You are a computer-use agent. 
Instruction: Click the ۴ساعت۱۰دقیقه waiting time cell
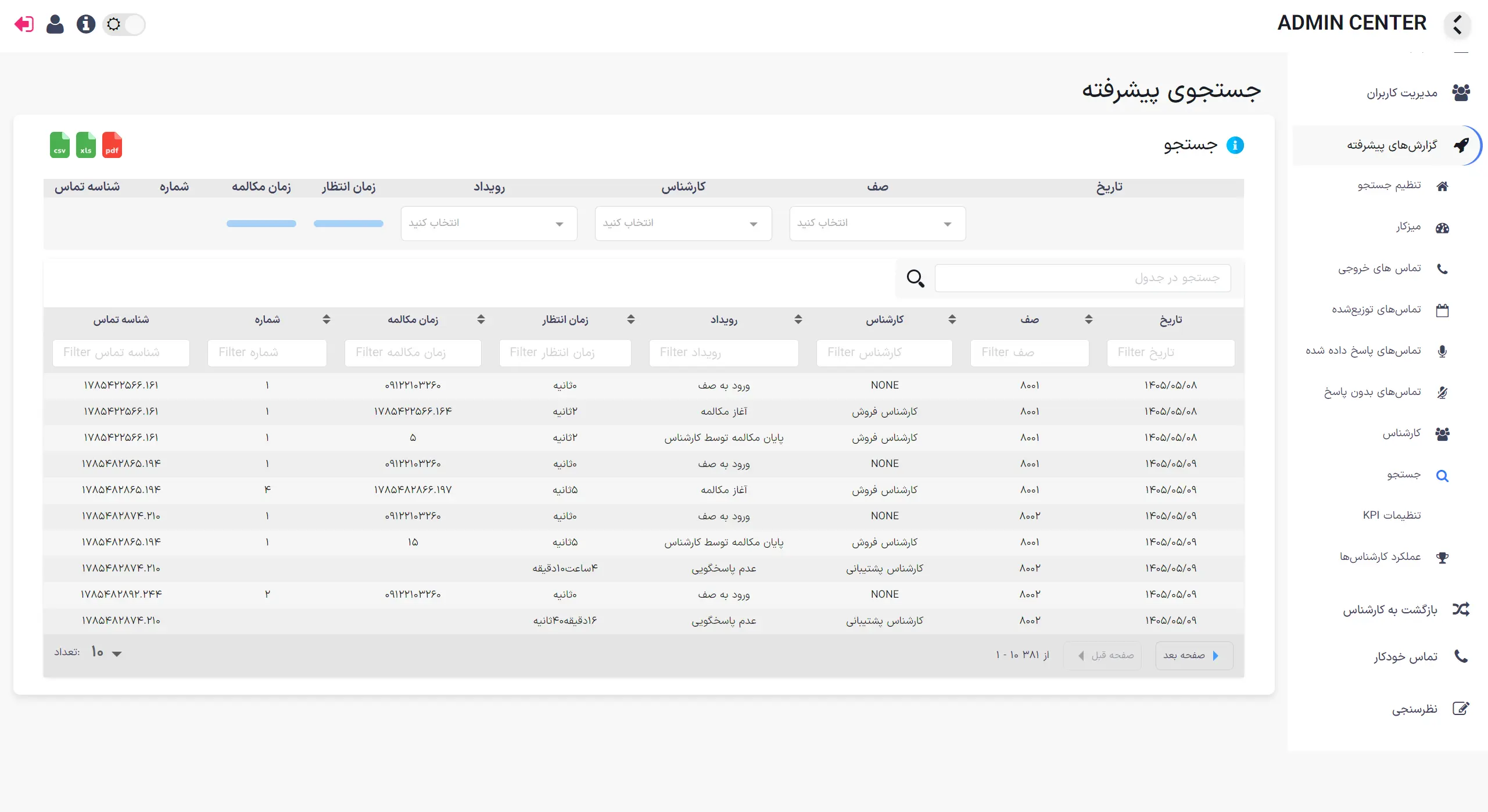[x=565, y=568]
